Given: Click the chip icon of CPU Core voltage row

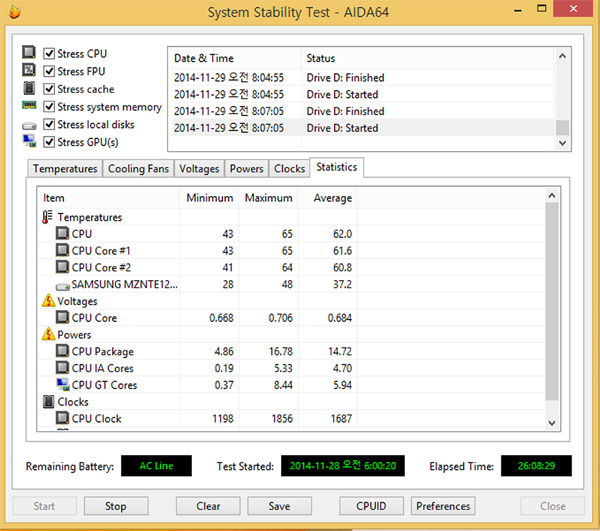Looking at the screenshot, I should pyautogui.click(x=62, y=317).
